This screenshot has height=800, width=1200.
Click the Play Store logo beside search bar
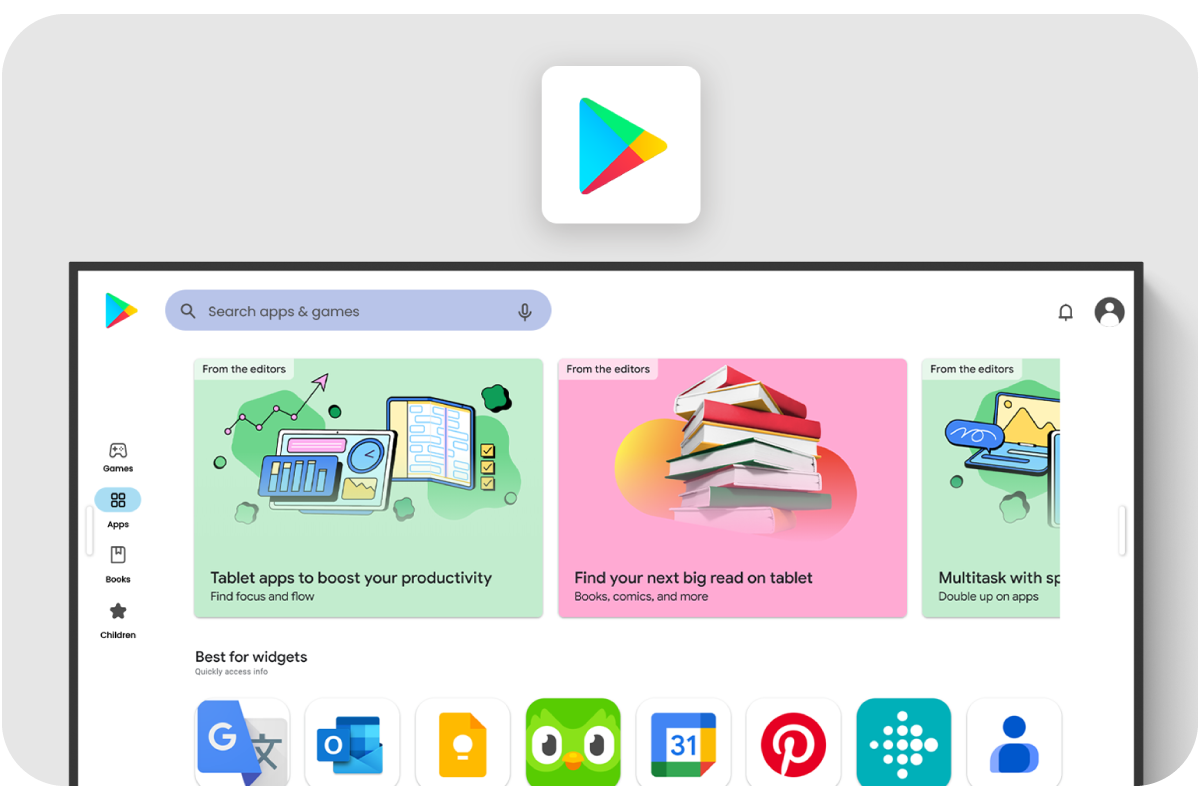121,311
